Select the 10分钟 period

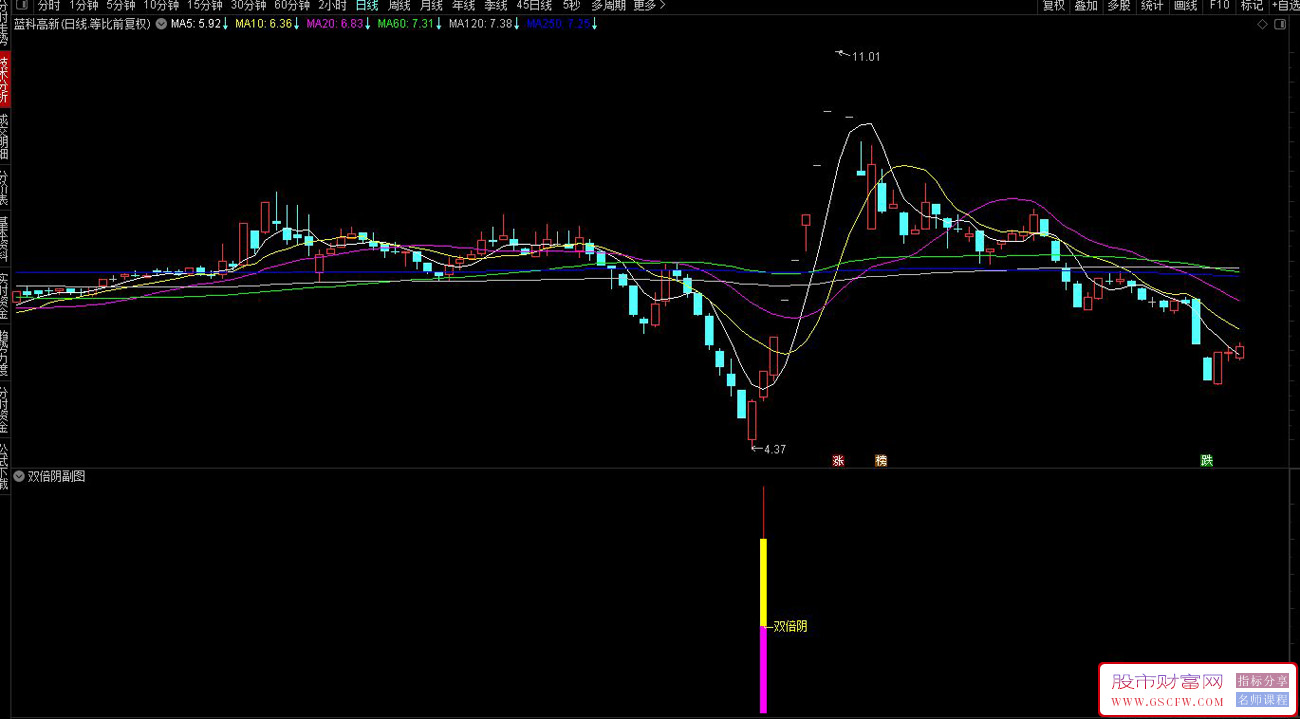(x=161, y=5)
